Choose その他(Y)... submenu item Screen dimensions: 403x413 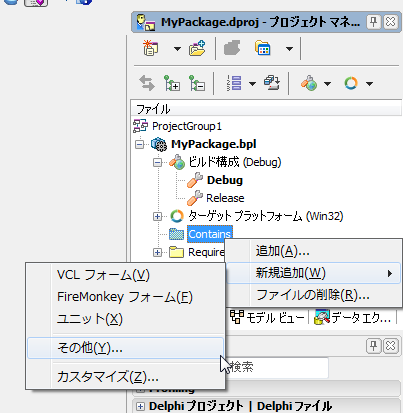125,348
